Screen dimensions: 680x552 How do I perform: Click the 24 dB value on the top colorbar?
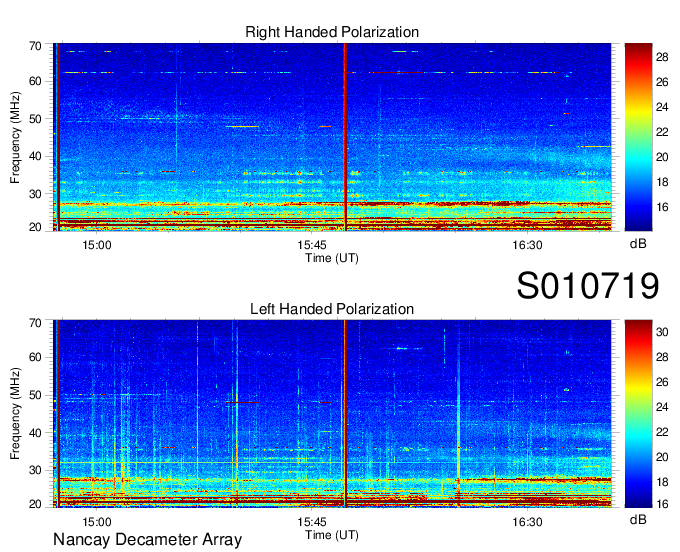tap(662, 107)
